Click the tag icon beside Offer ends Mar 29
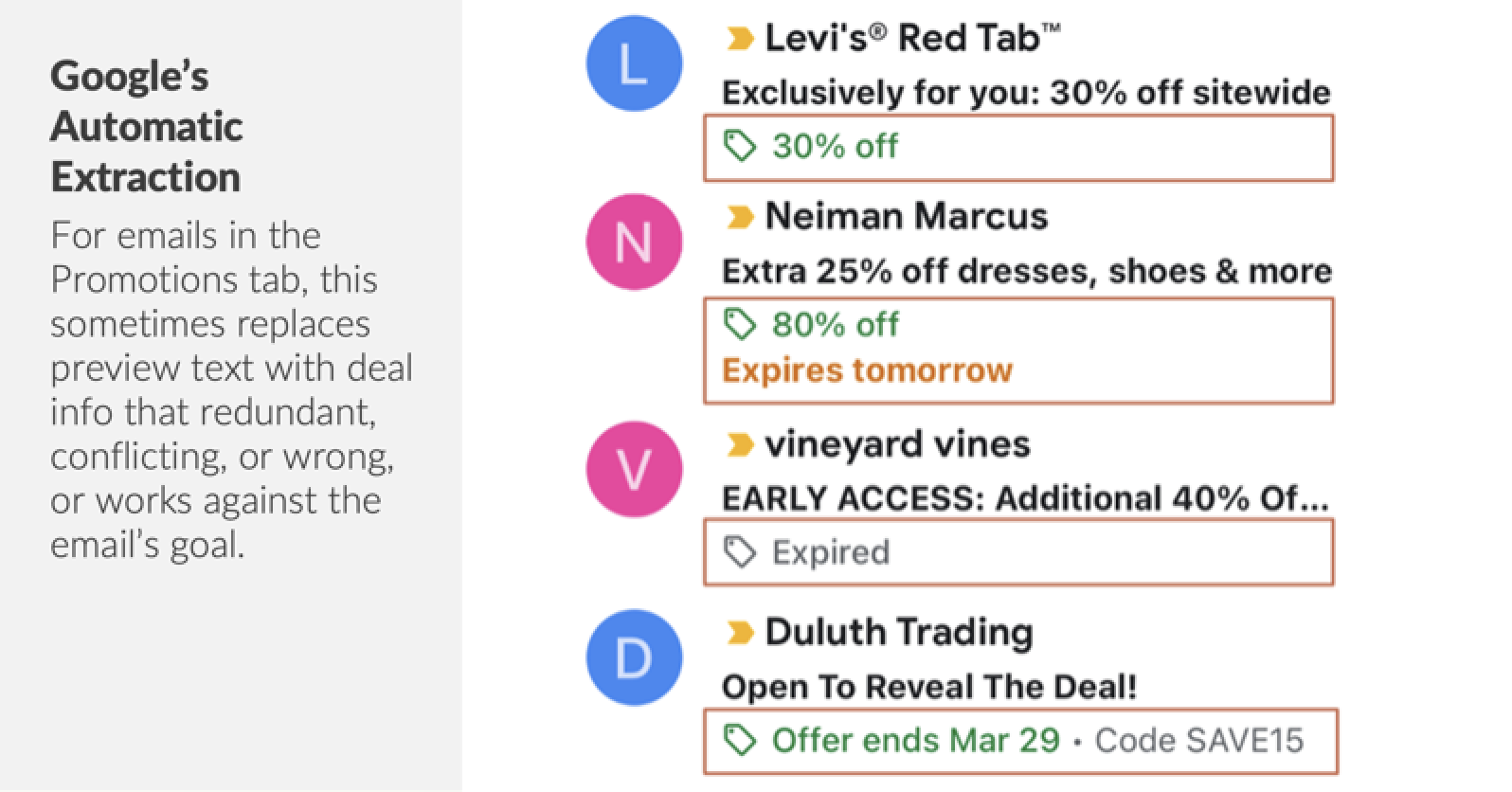The height and width of the screenshot is (792, 1512). point(738,740)
